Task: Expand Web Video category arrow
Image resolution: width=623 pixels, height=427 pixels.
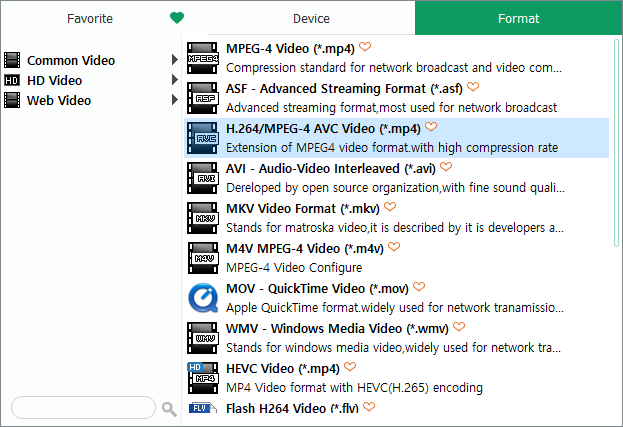Action: pyautogui.click(x=174, y=99)
